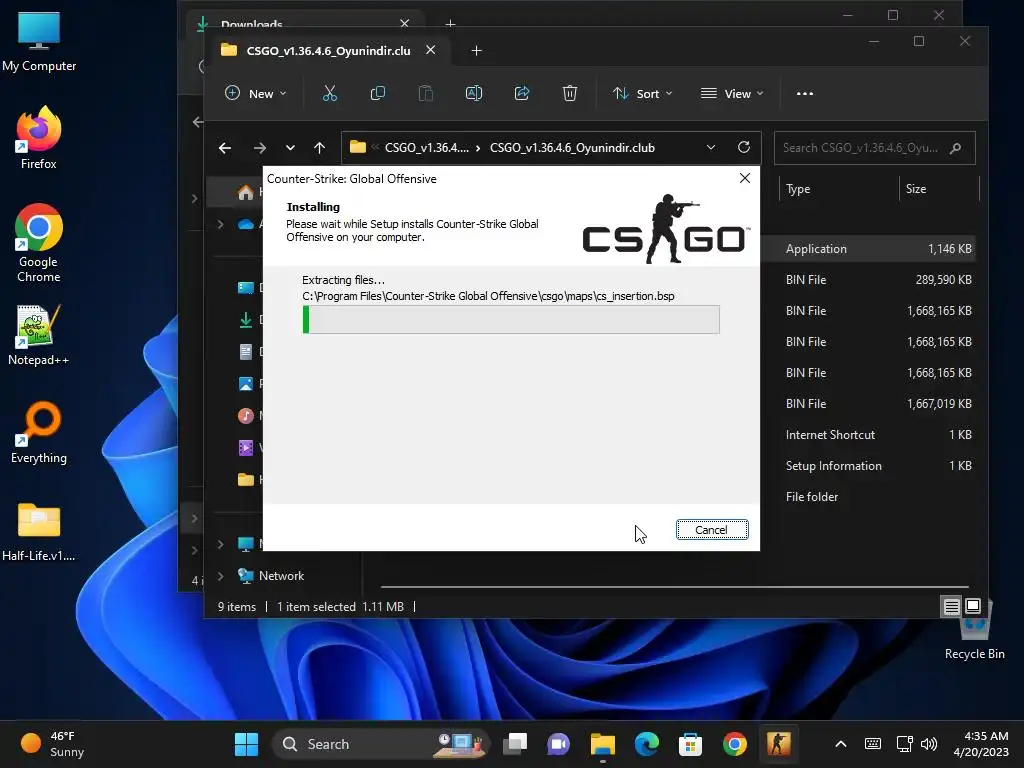Open Task View from taskbar
Image resolution: width=1024 pixels, height=768 pixels.
point(515,744)
